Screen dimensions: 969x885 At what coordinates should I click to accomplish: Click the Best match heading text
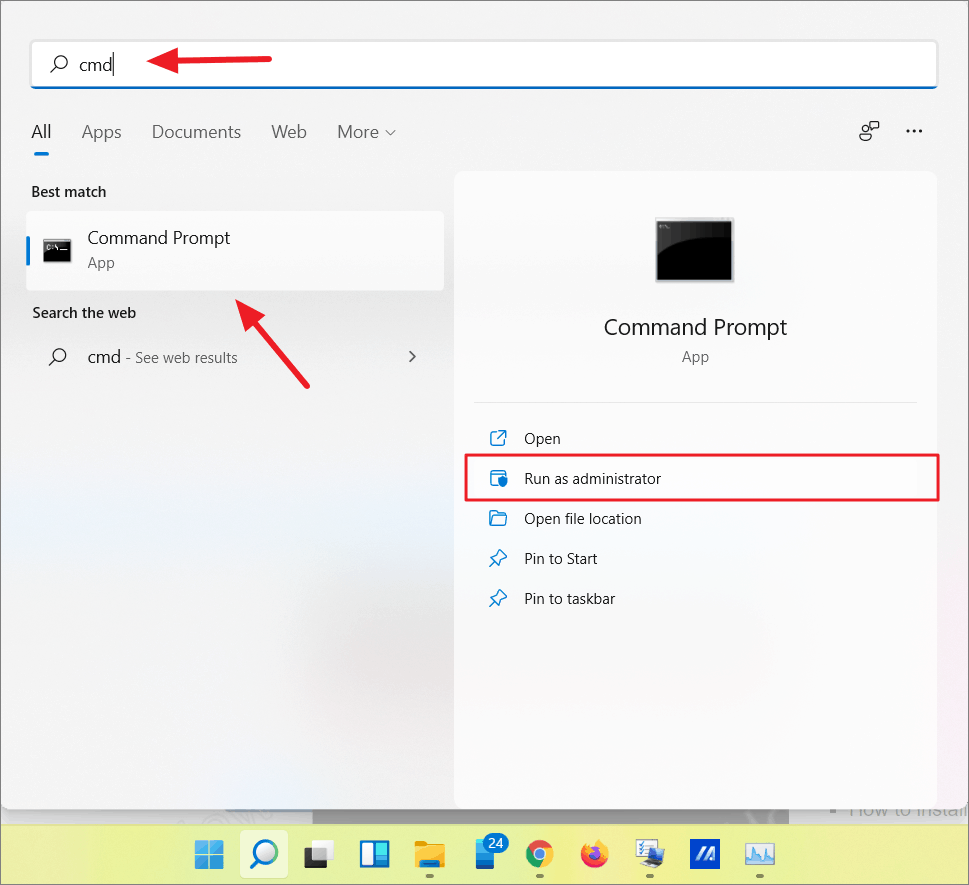pos(69,192)
